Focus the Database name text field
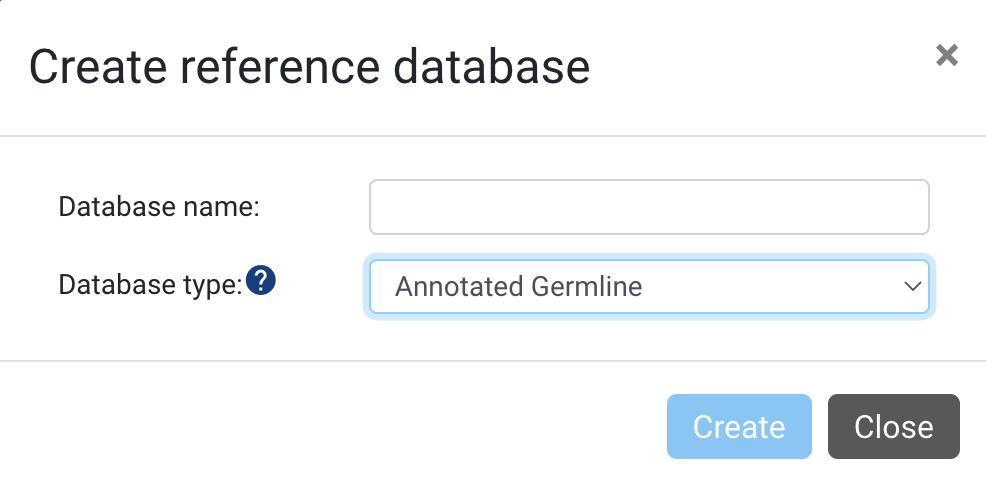The height and width of the screenshot is (488, 986). click(649, 207)
